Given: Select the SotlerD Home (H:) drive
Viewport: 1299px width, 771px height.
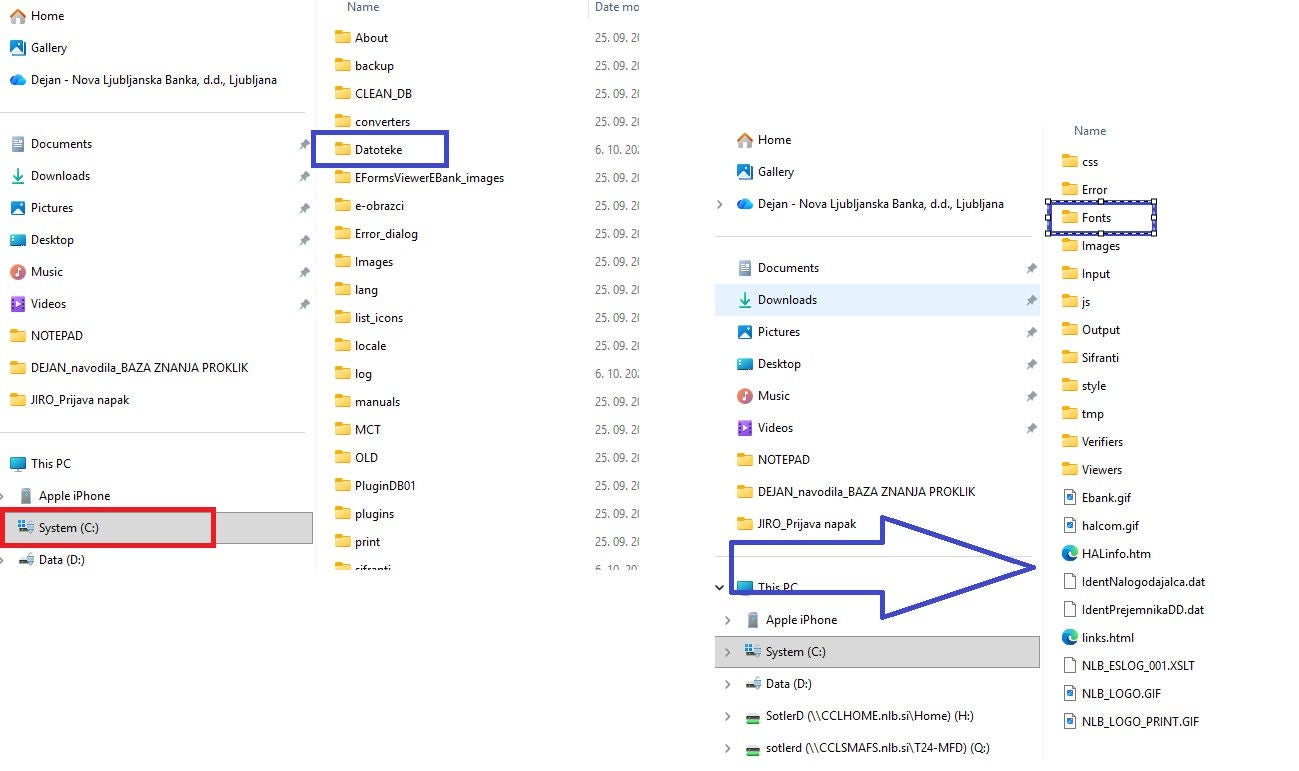Looking at the screenshot, I should 869,716.
